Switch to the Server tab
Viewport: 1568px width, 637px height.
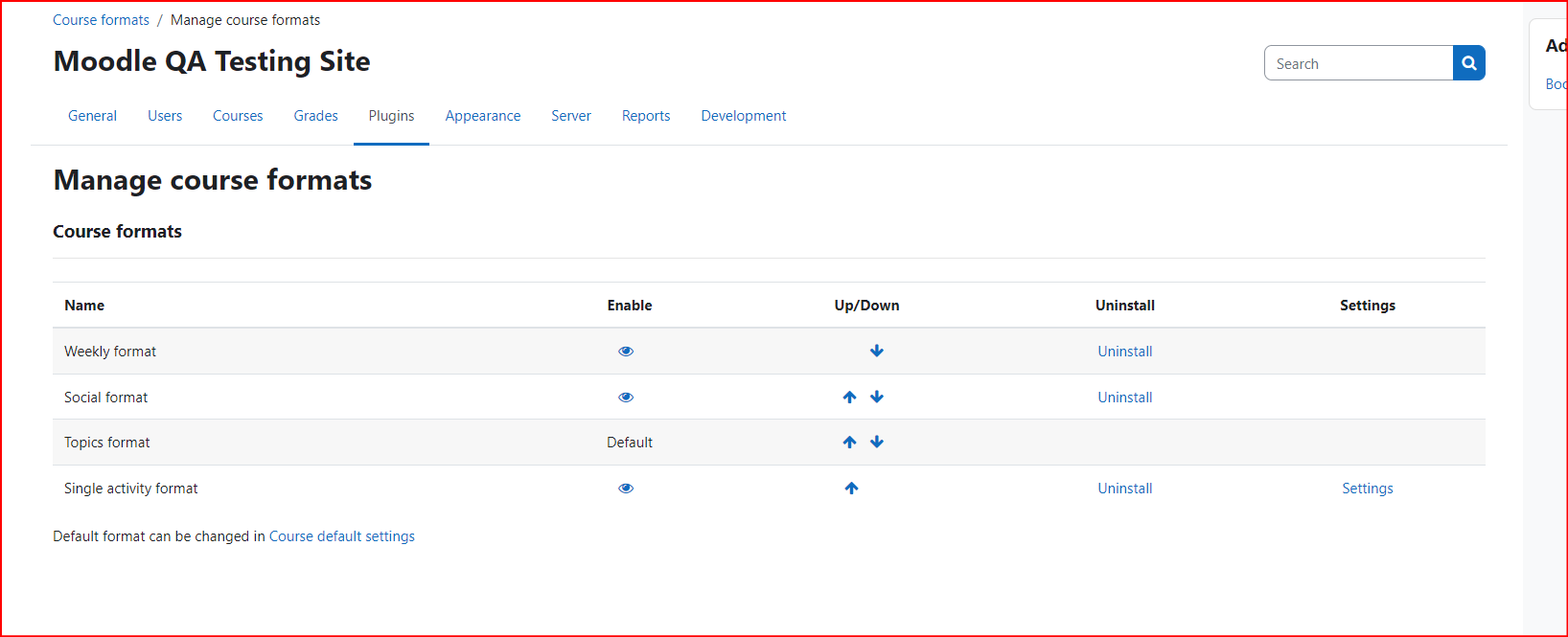pos(571,116)
